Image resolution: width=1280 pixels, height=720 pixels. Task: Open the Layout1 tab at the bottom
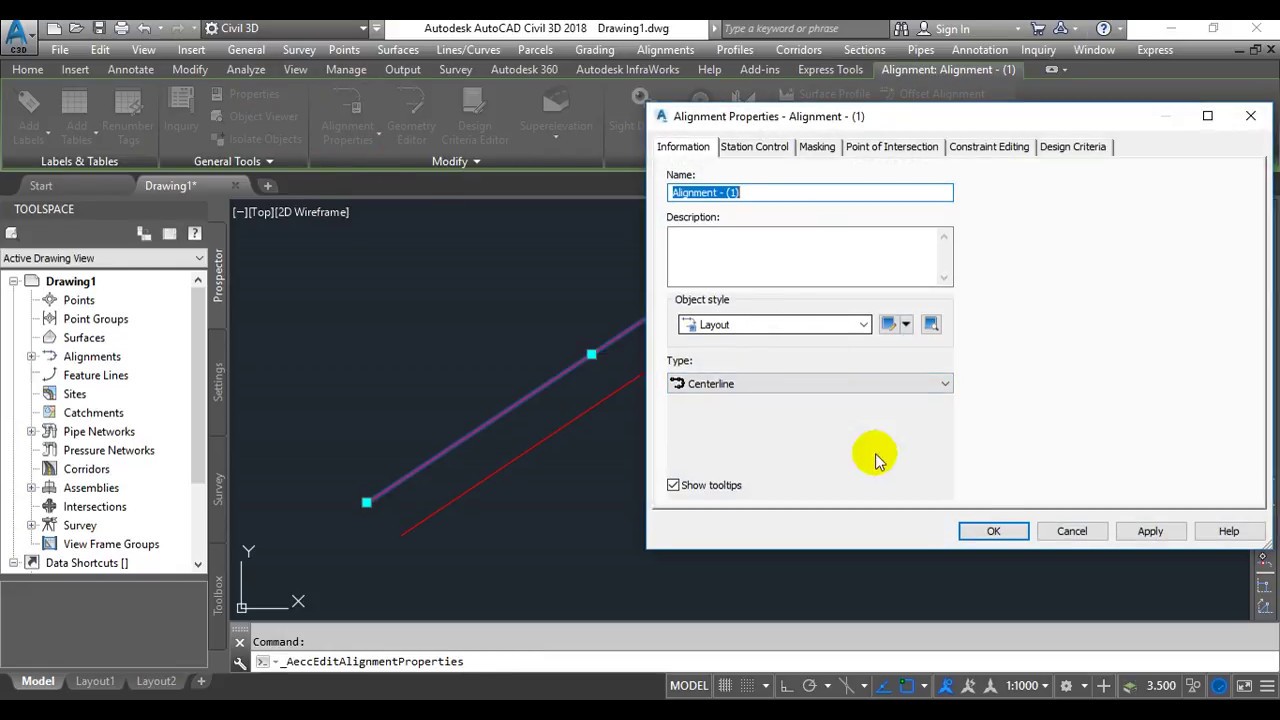coord(95,681)
